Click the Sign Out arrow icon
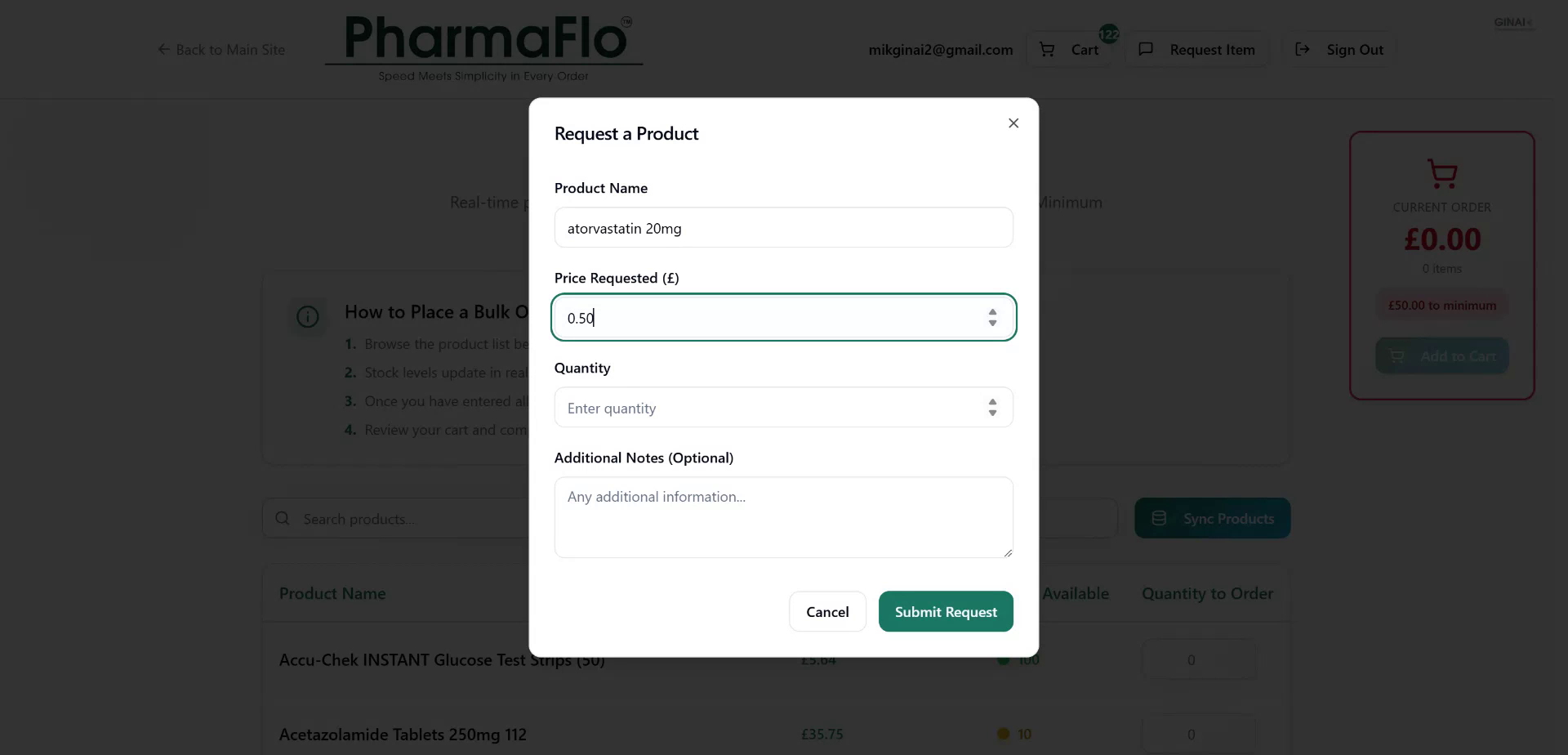Image resolution: width=1568 pixels, height=755 pixels. coord(1303,50)
